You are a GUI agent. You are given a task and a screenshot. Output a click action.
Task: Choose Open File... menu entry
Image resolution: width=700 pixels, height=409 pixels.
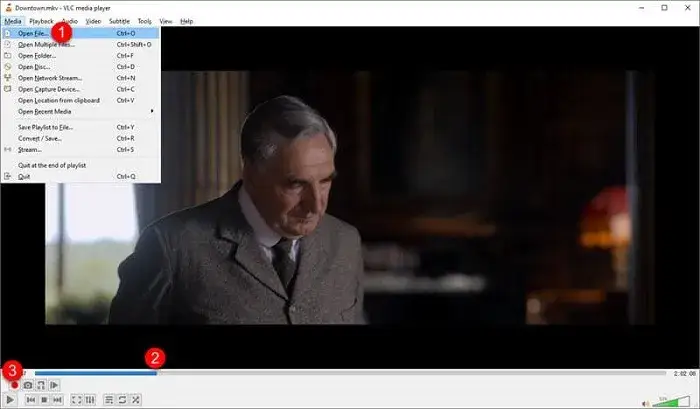click(80, 33)
